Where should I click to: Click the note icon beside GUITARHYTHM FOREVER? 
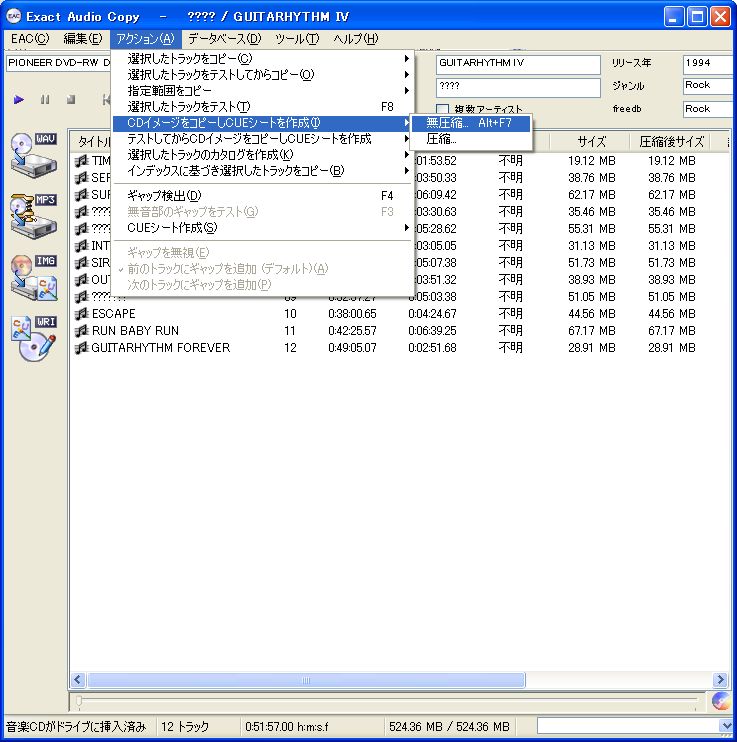82,347
